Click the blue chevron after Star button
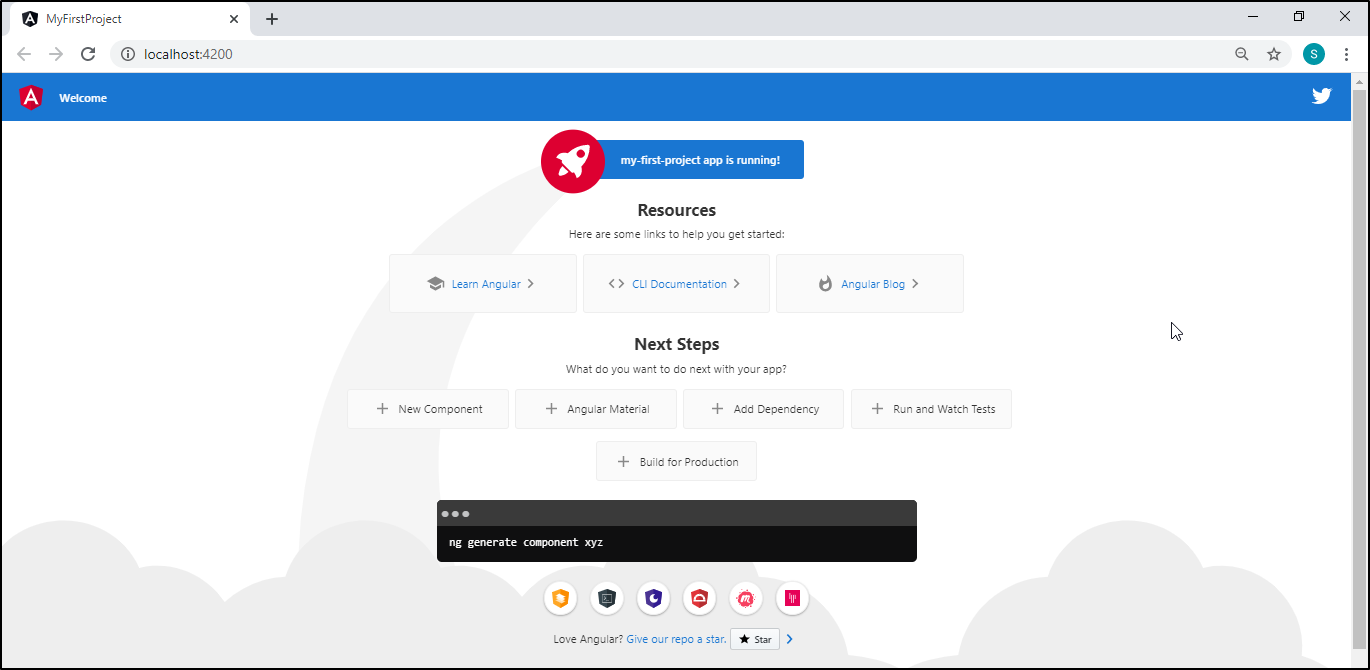This screenshot has width=1370, height=670. [x=790, y=639]
